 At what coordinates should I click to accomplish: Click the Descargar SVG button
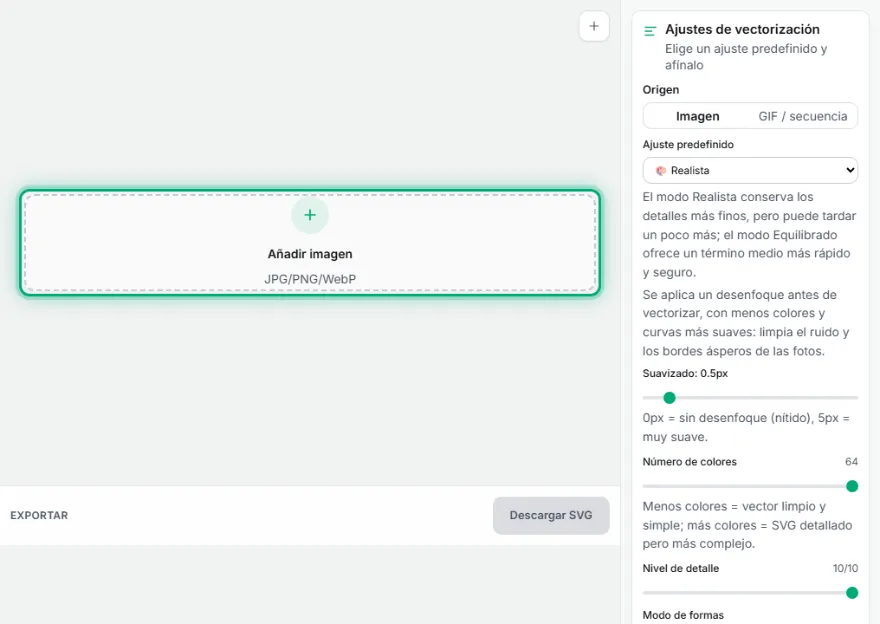[x=551, y=515]
